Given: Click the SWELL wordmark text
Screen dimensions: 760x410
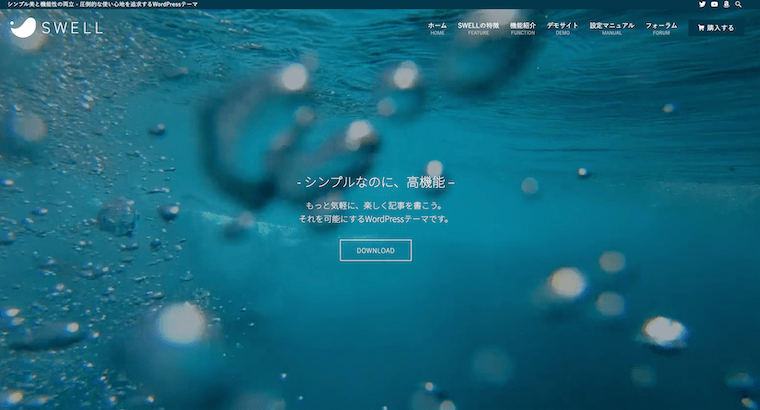Looking at the screenshot, I should click(72, 28).
